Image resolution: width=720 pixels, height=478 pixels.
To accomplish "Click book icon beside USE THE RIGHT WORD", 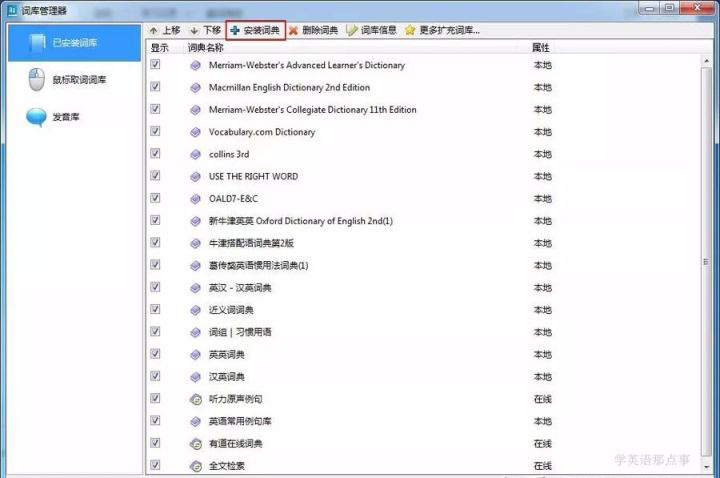I will pos(196,177).
